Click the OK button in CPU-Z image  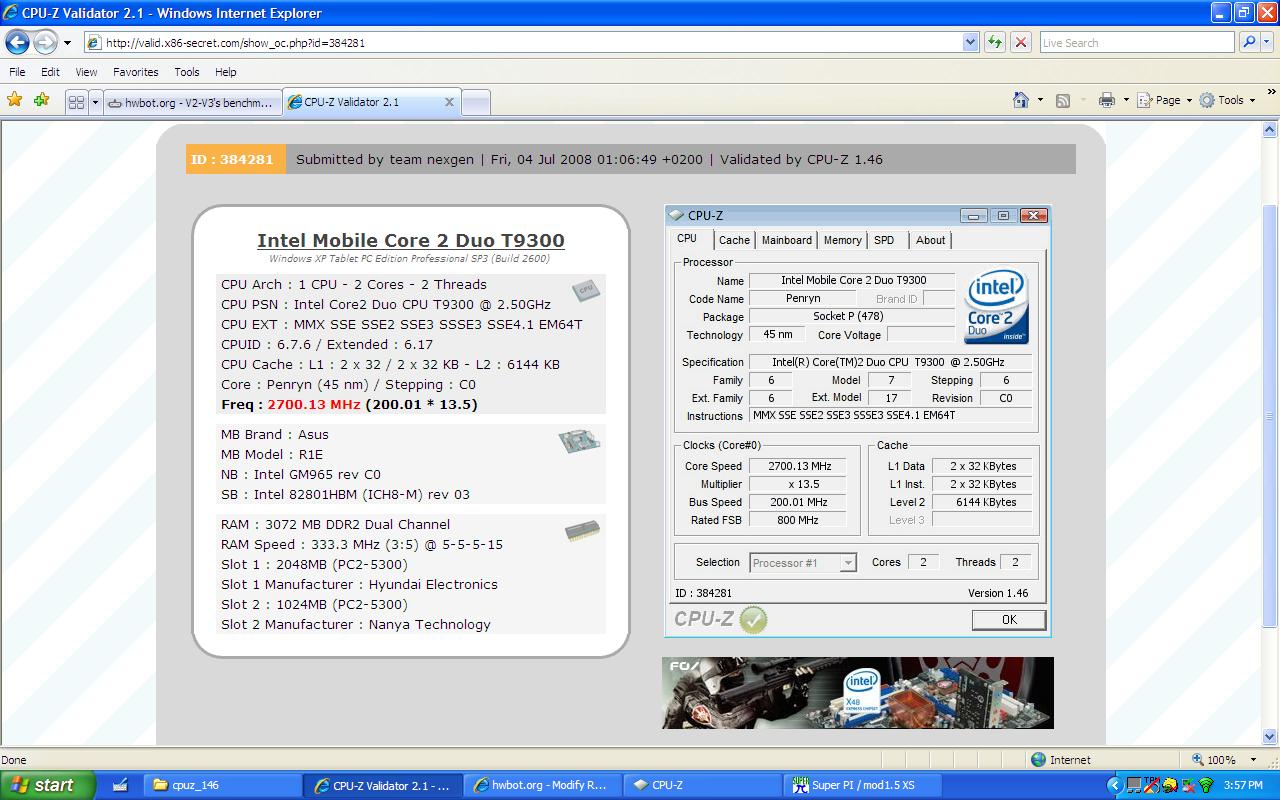pyautogui.click(x=1009, y=620)
